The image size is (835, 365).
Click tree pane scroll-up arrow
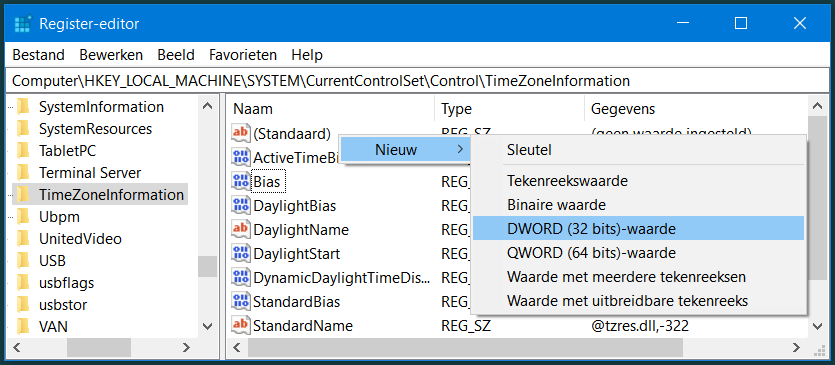(207, 106)
